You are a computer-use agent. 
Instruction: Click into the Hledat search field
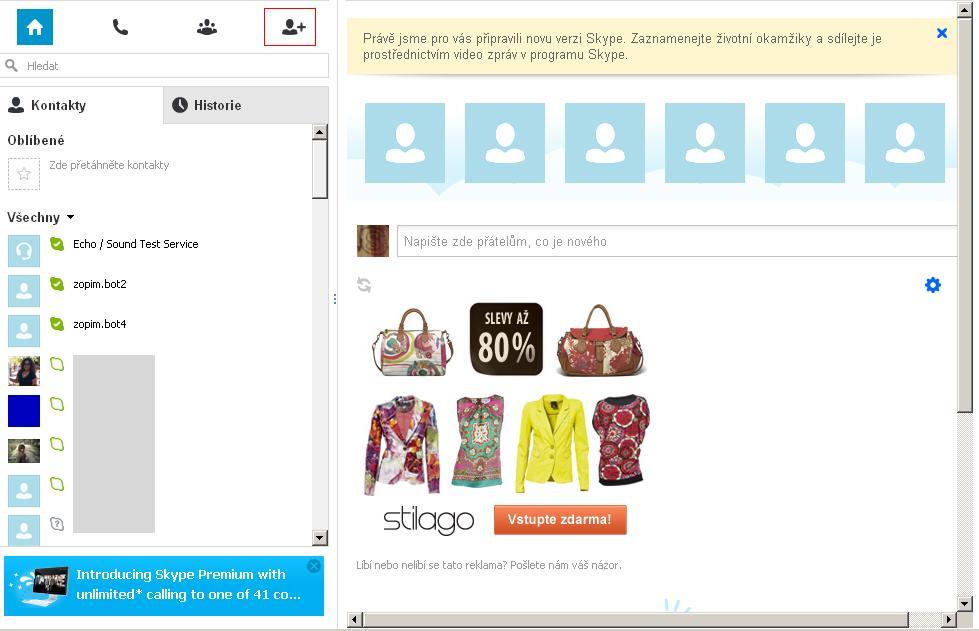(164, 66)
